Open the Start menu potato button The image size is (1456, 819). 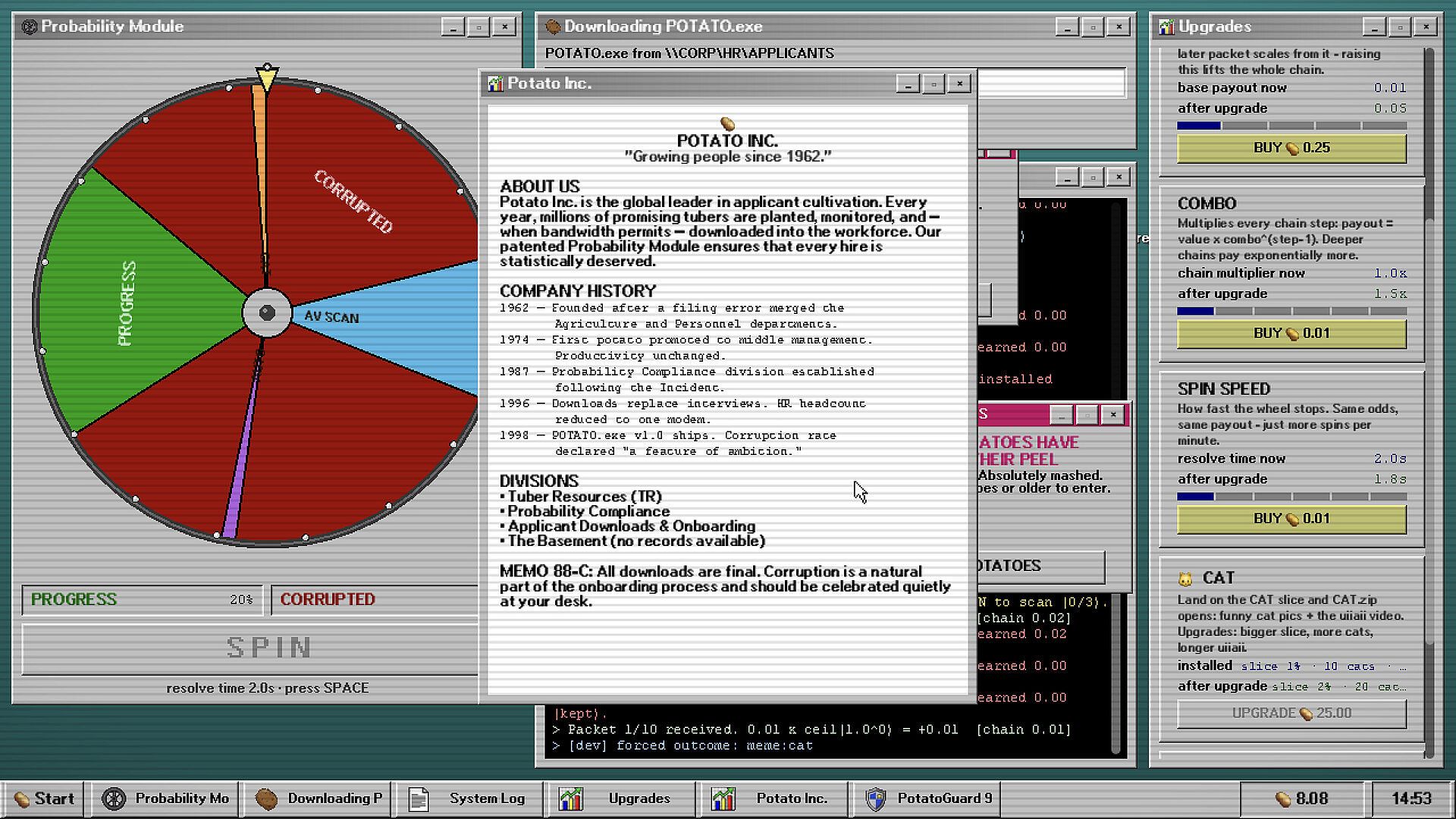[x=44, y=799]
